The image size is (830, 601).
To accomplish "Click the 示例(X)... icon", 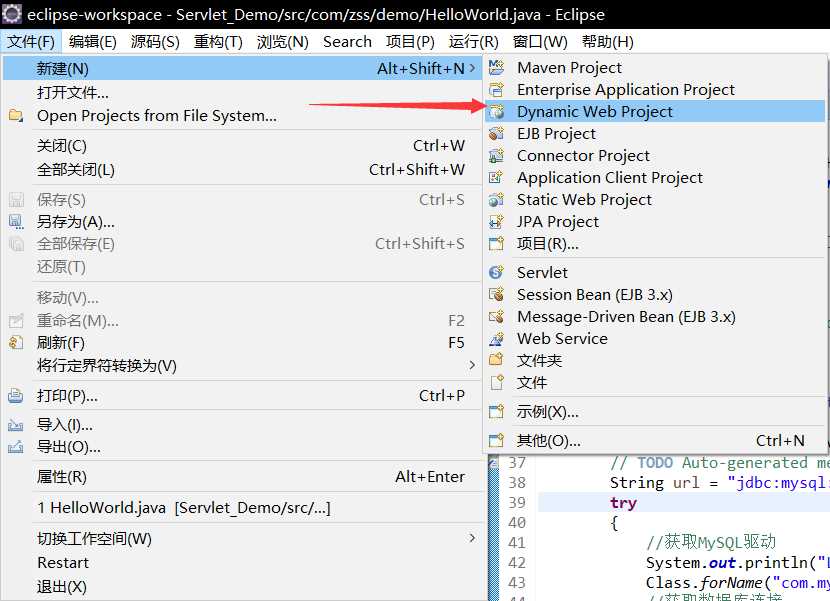I will [496, 411].
